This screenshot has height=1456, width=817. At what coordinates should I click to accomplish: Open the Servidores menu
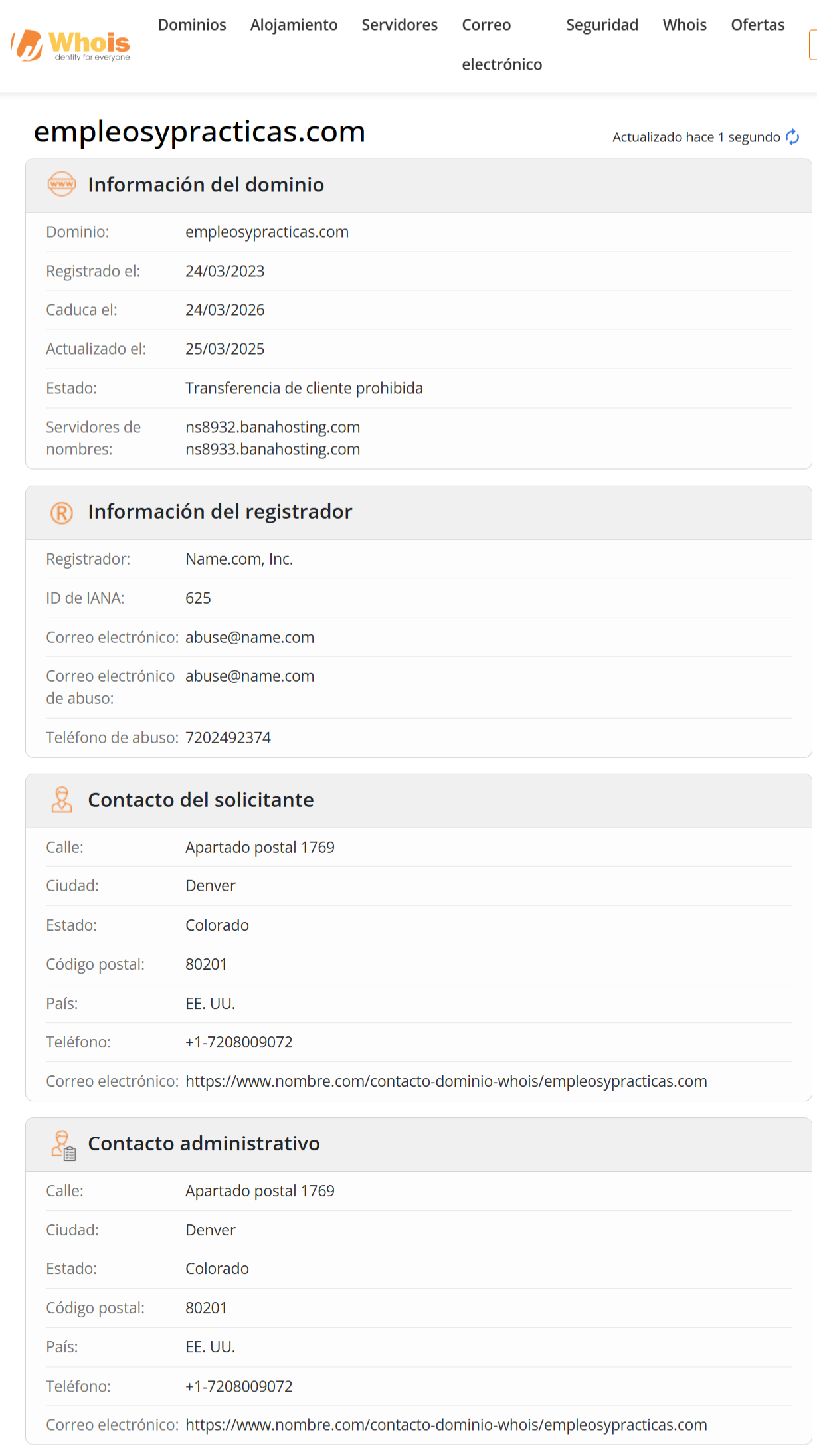(x=399, y=25)
